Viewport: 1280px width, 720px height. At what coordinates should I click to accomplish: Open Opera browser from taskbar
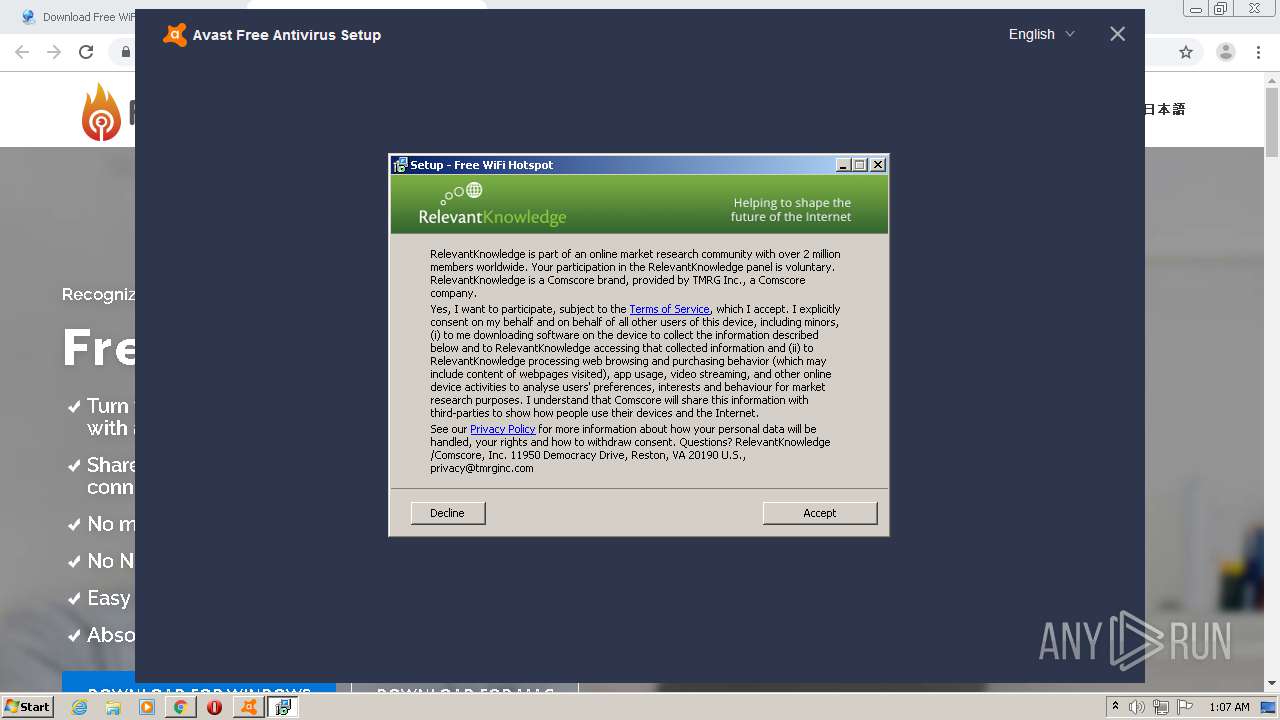coord(214,707)
